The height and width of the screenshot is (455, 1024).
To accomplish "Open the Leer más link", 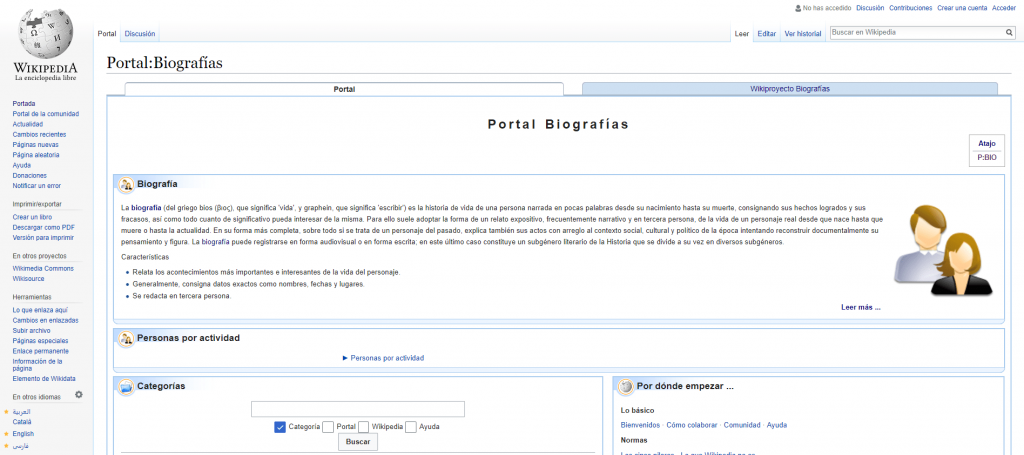I will (861, 307).
